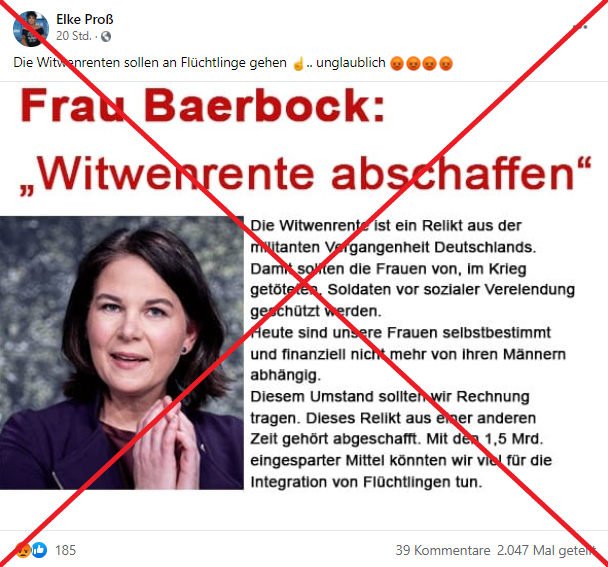Click the caption text 'Die Witwenrenten sollen an Flüchtlinge gehen'
This screenshot has height=567, width=608.
(150, 62)
